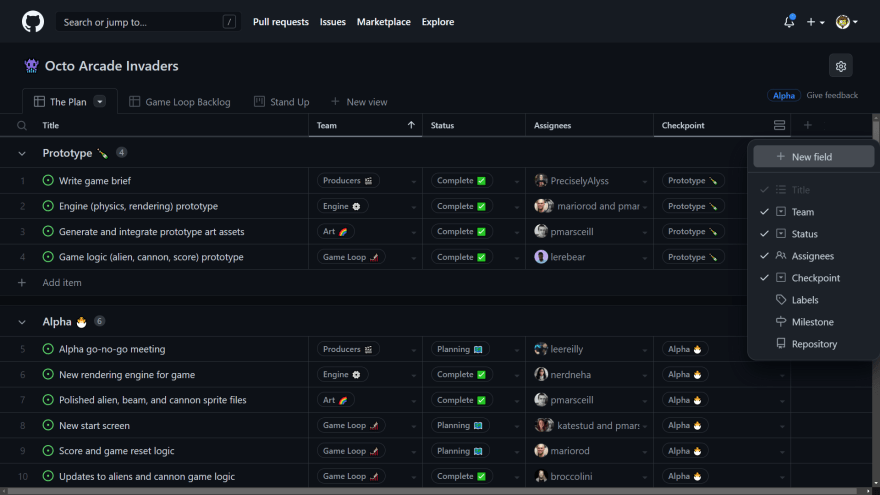Viewport: 880px width, 495px height.
Task: Click plus icon next to Add item
Action: point(22,282)
